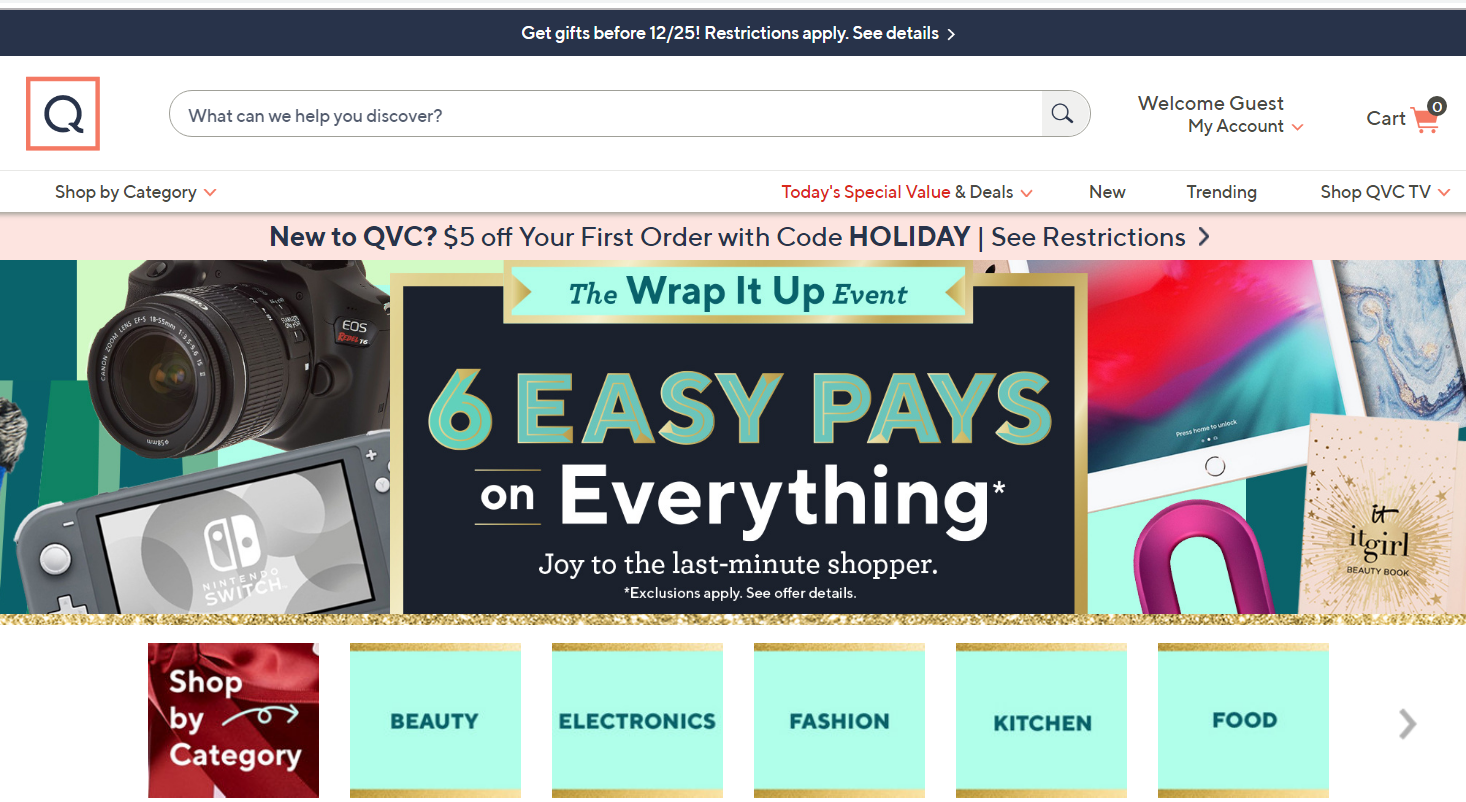The width and height of the screenshot is (1466, 802).
Task: Open the My Account dropdown
Action: (x=1245, y=127)
